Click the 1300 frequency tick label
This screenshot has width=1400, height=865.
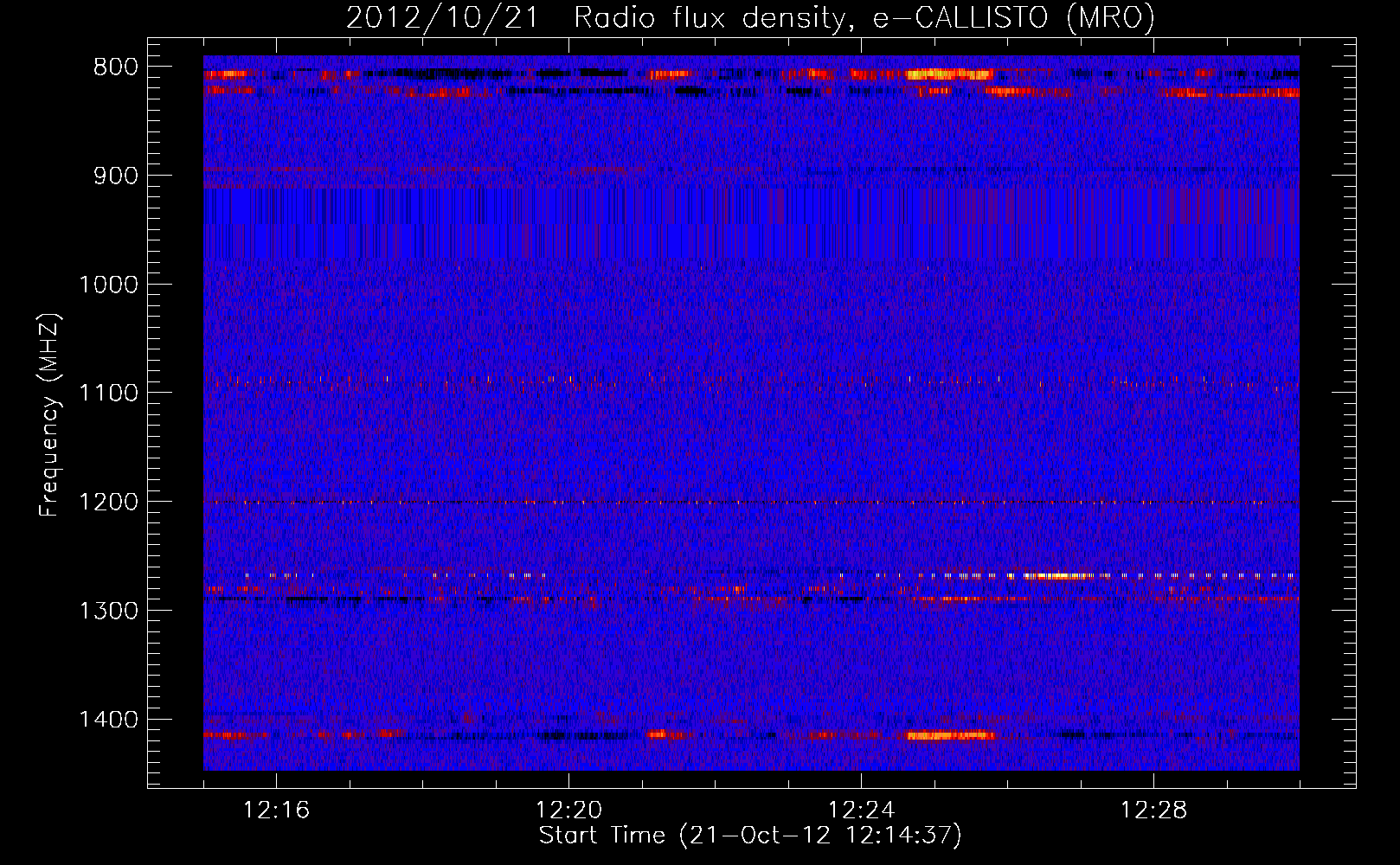click(x=108, y=611)
